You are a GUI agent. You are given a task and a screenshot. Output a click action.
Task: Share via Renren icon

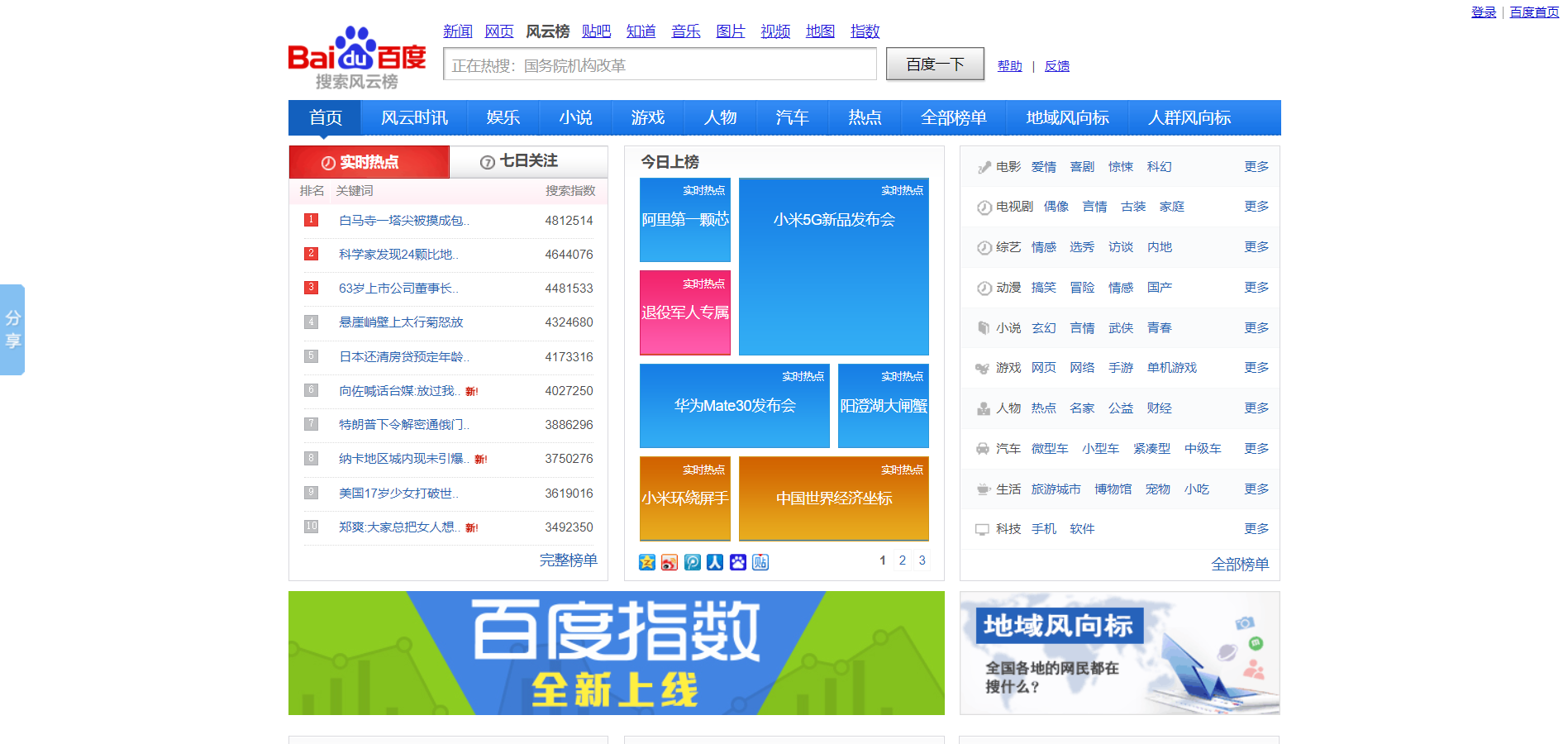tap(715, 562)
